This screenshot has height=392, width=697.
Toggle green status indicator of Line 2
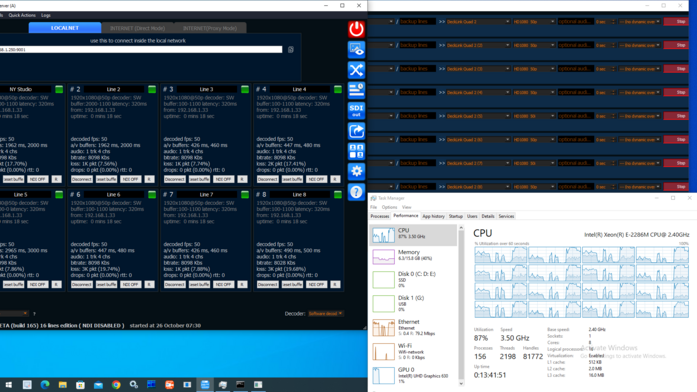152,89
